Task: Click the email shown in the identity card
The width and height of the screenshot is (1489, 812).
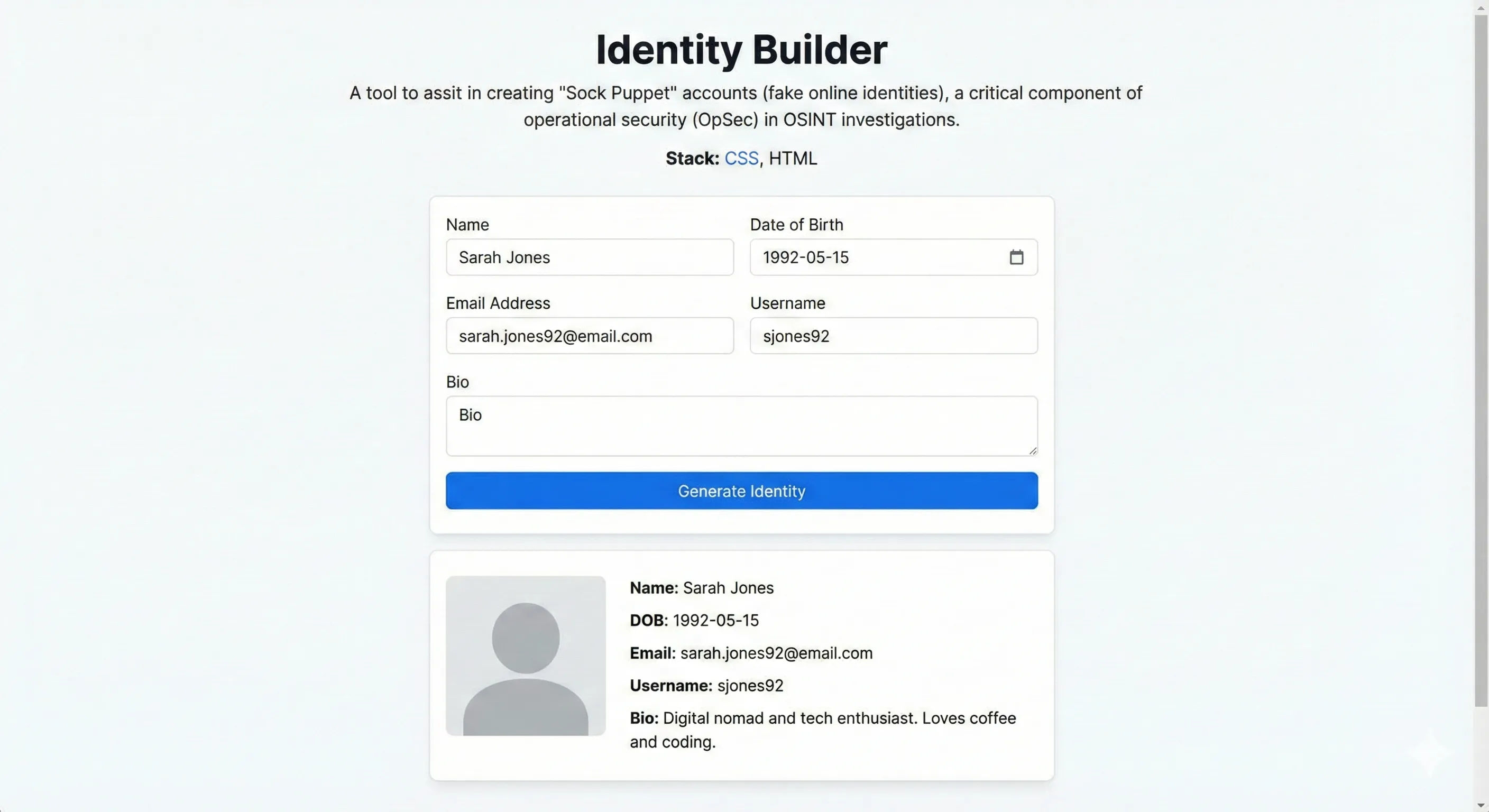Action: 776,652
